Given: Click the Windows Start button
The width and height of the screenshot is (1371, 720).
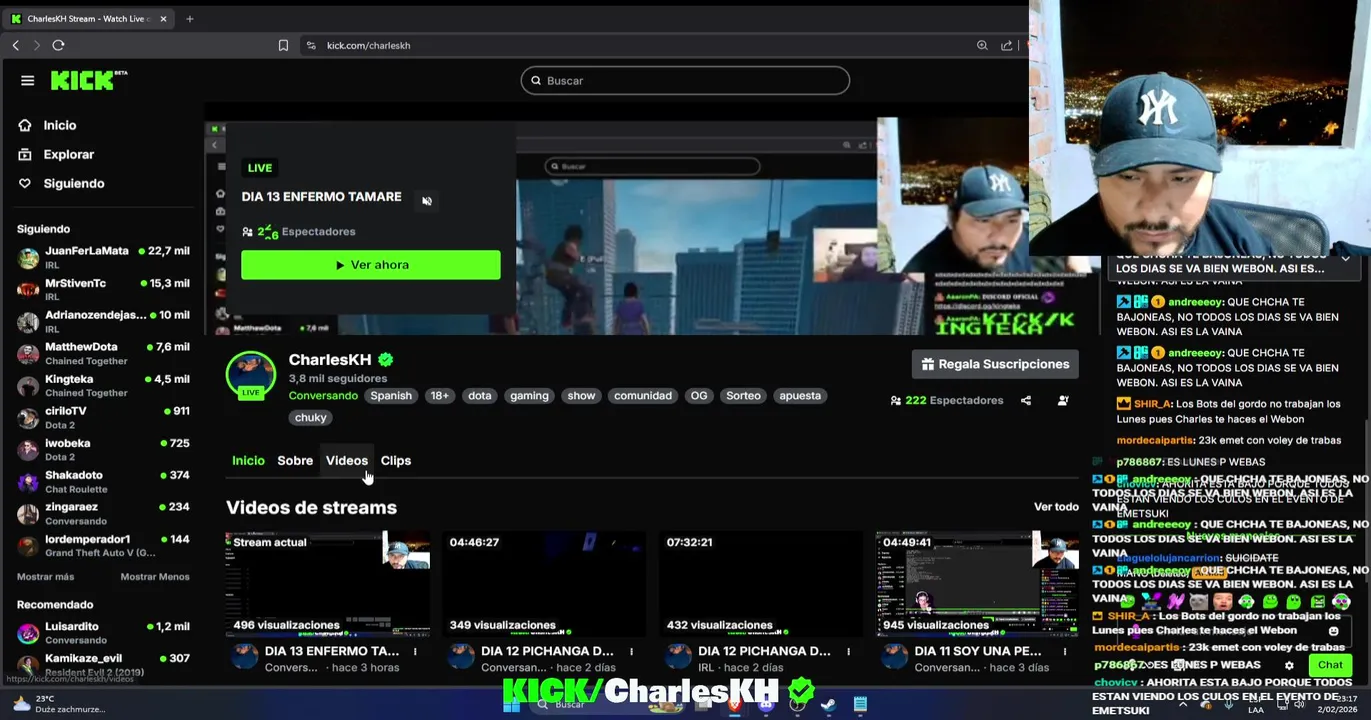Looking at the screenshot, I should (511, 705).
